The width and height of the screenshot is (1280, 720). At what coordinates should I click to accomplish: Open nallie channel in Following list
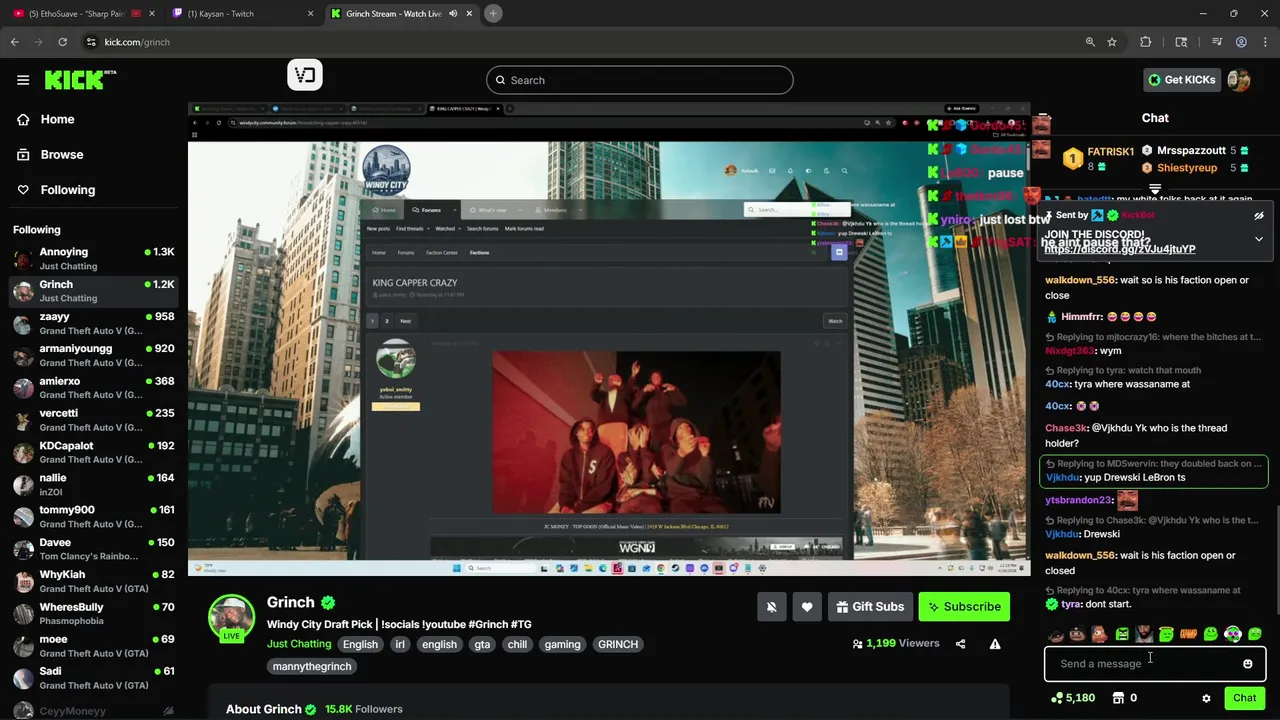tap(93, 484)
